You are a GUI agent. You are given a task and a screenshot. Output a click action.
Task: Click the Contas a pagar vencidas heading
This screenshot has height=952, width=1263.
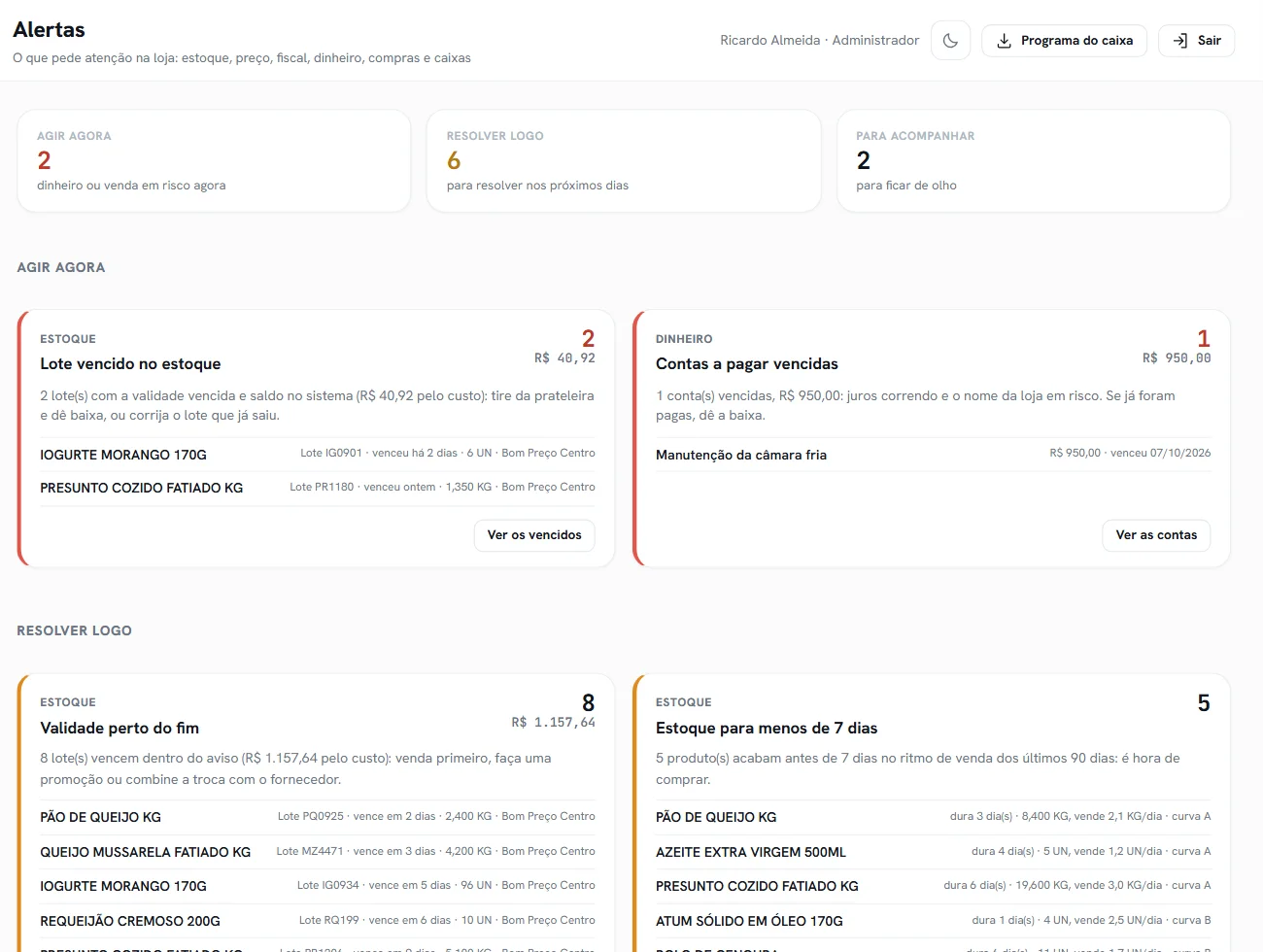746,363
